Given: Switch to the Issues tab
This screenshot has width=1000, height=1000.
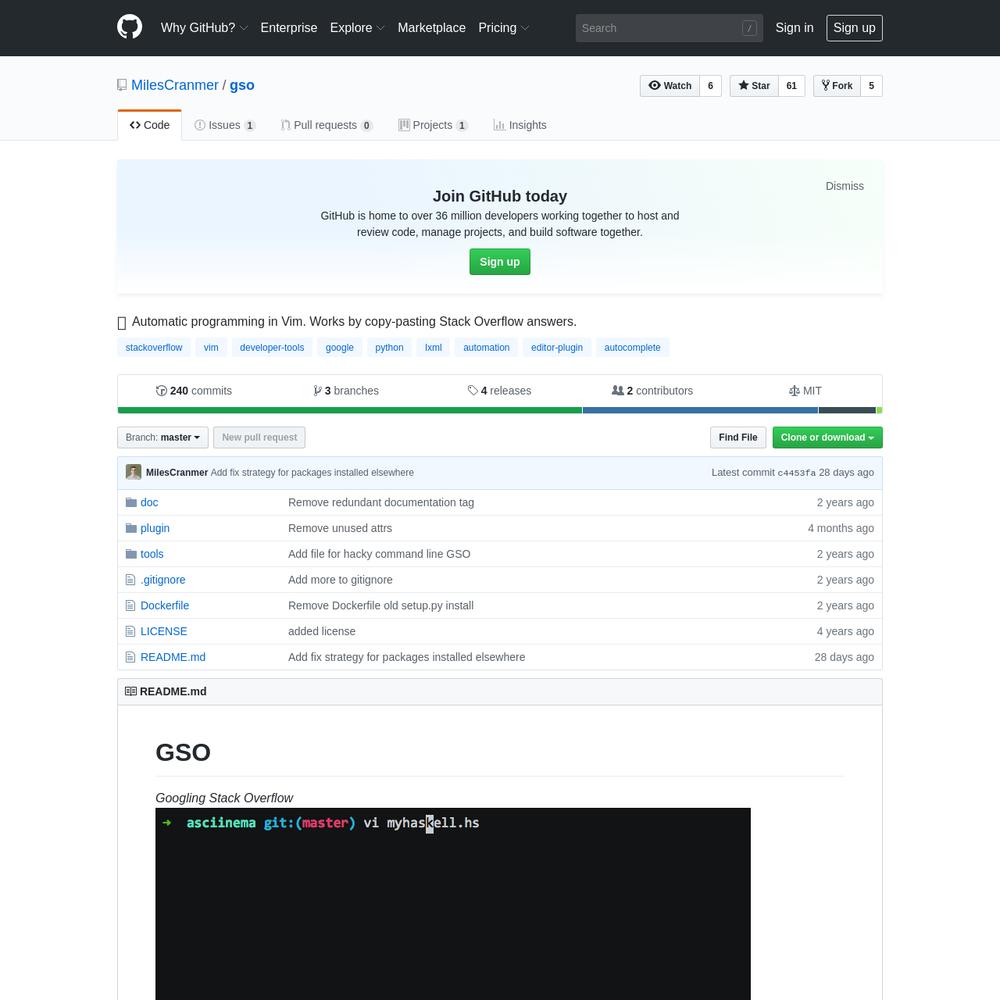Looking at the screenshot, I should pos(224,125).
